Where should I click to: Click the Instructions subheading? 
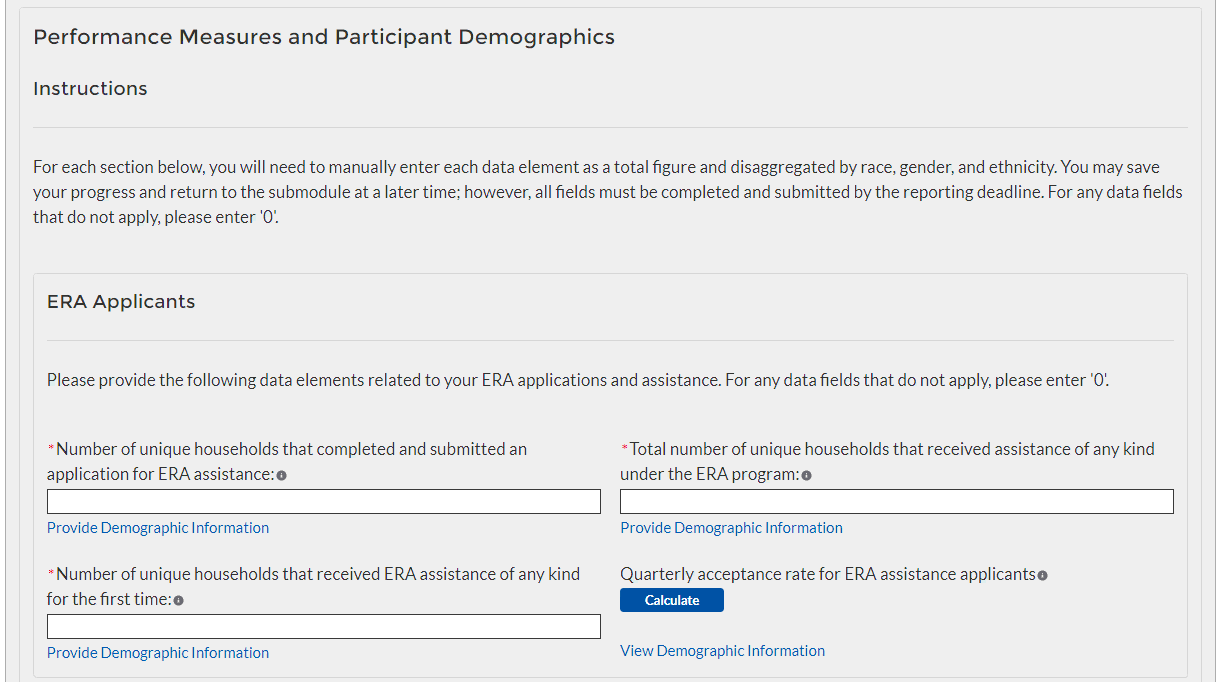[90, 89]
